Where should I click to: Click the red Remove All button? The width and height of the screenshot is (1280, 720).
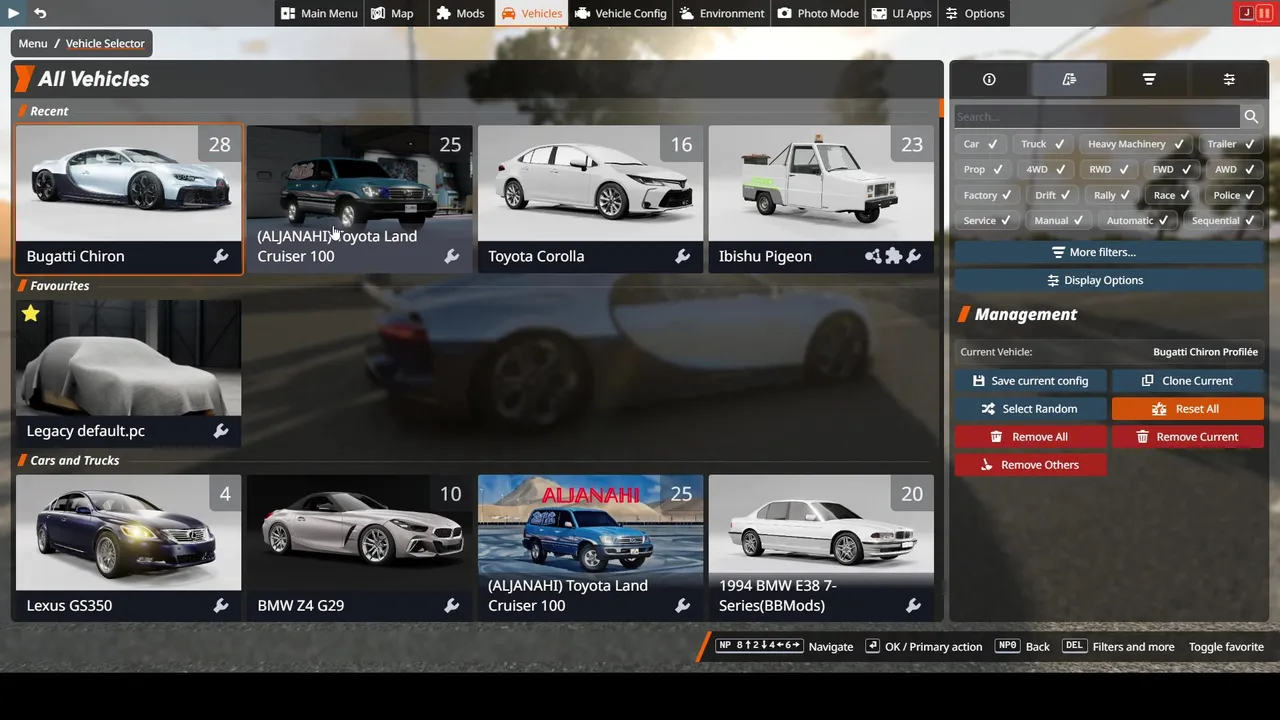pyautogui.click(x=1030, y=437)
